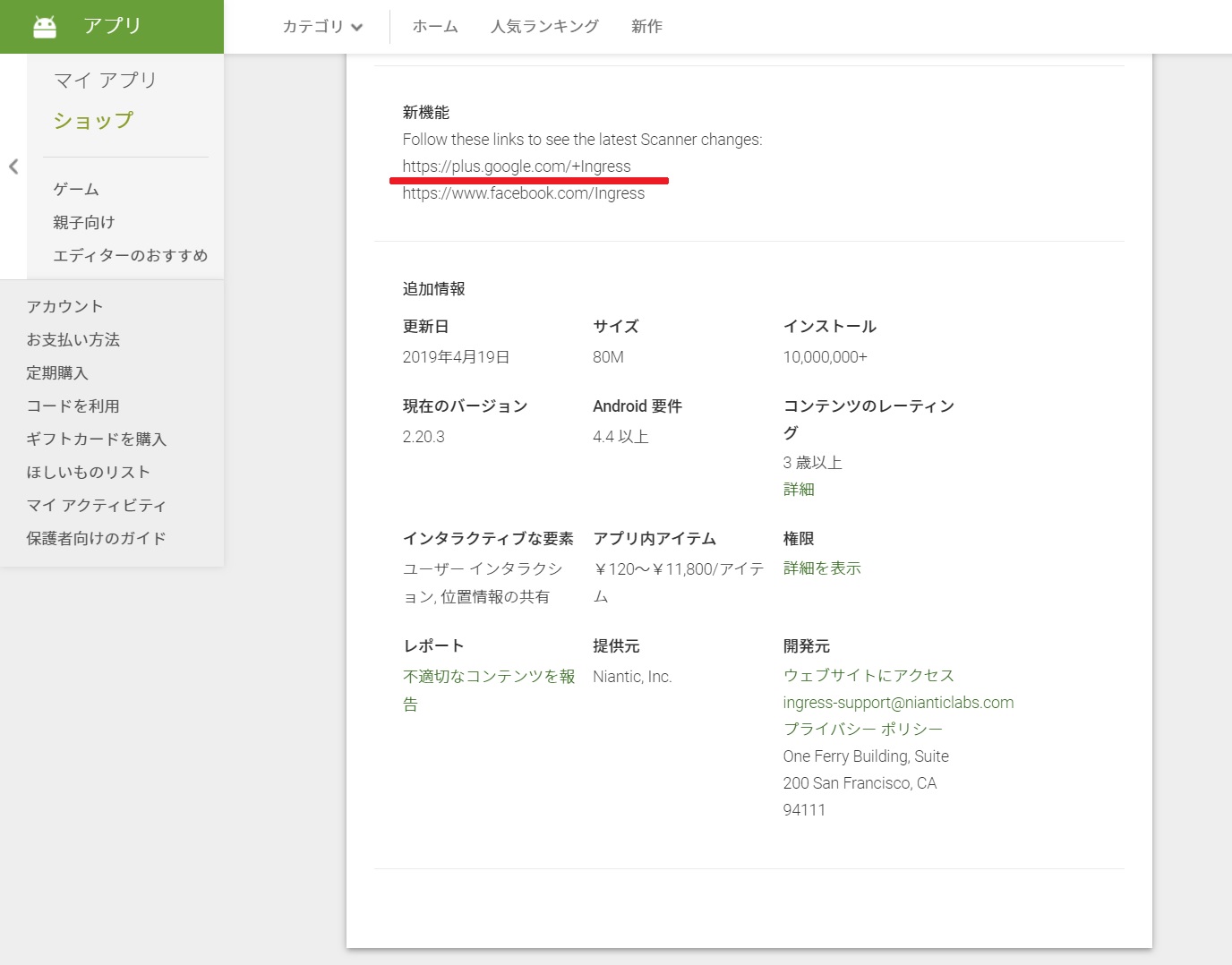This screenshot has width=1232, height=965.
Task: Click the One Ferry Building address text
Action: [866, 782]
